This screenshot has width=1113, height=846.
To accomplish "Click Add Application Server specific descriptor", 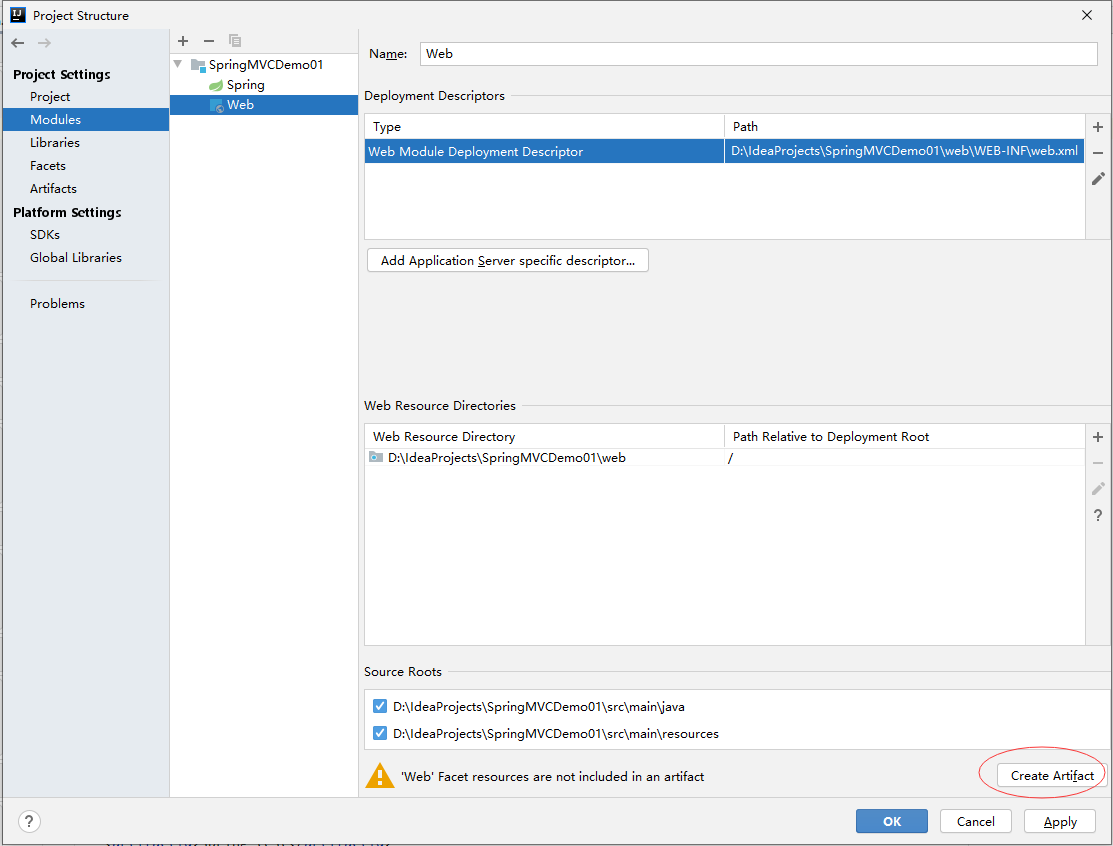I will coord(508,261).
